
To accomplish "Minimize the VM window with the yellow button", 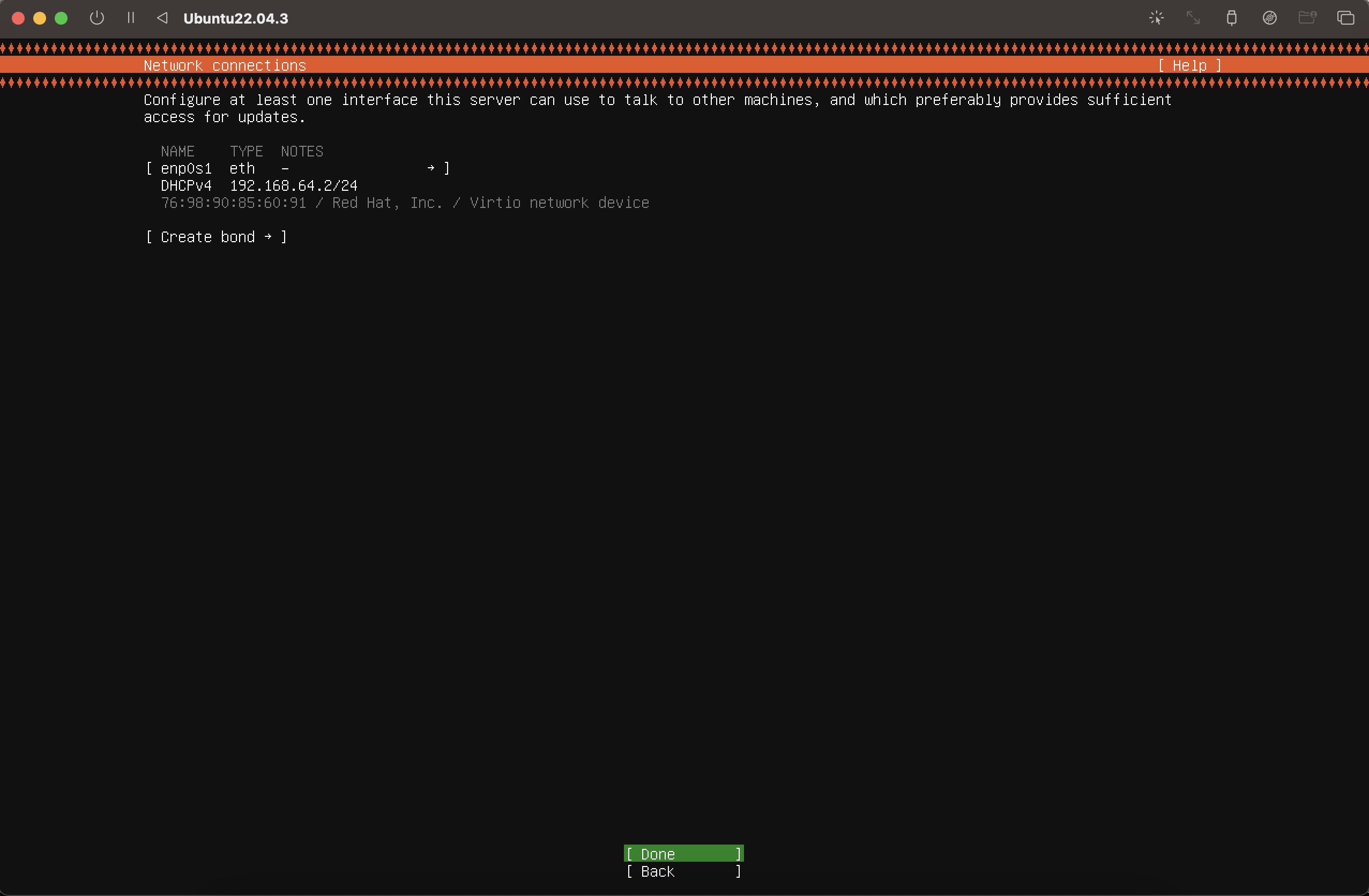I will pos(40,18).
